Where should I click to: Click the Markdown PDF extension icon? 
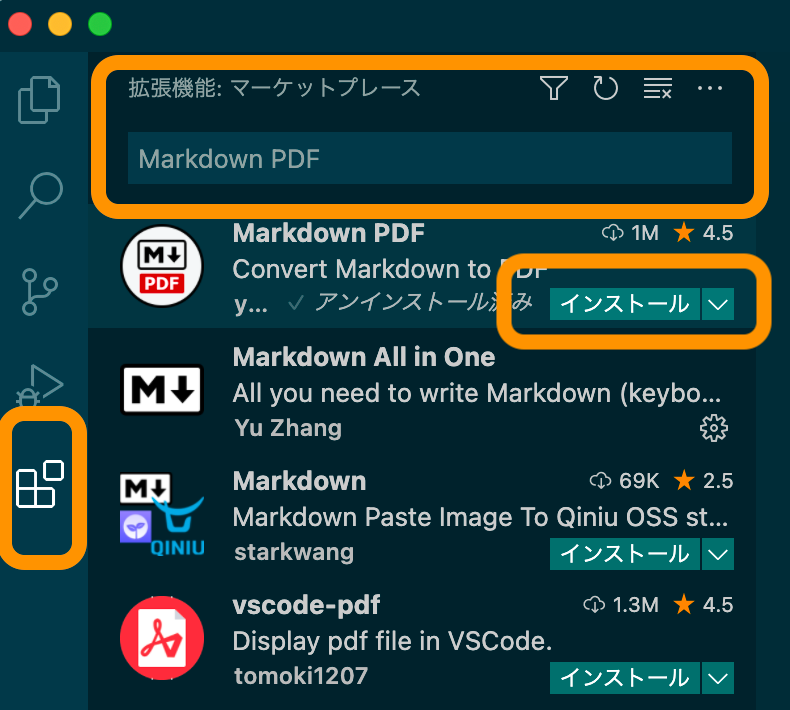[162, 266]
